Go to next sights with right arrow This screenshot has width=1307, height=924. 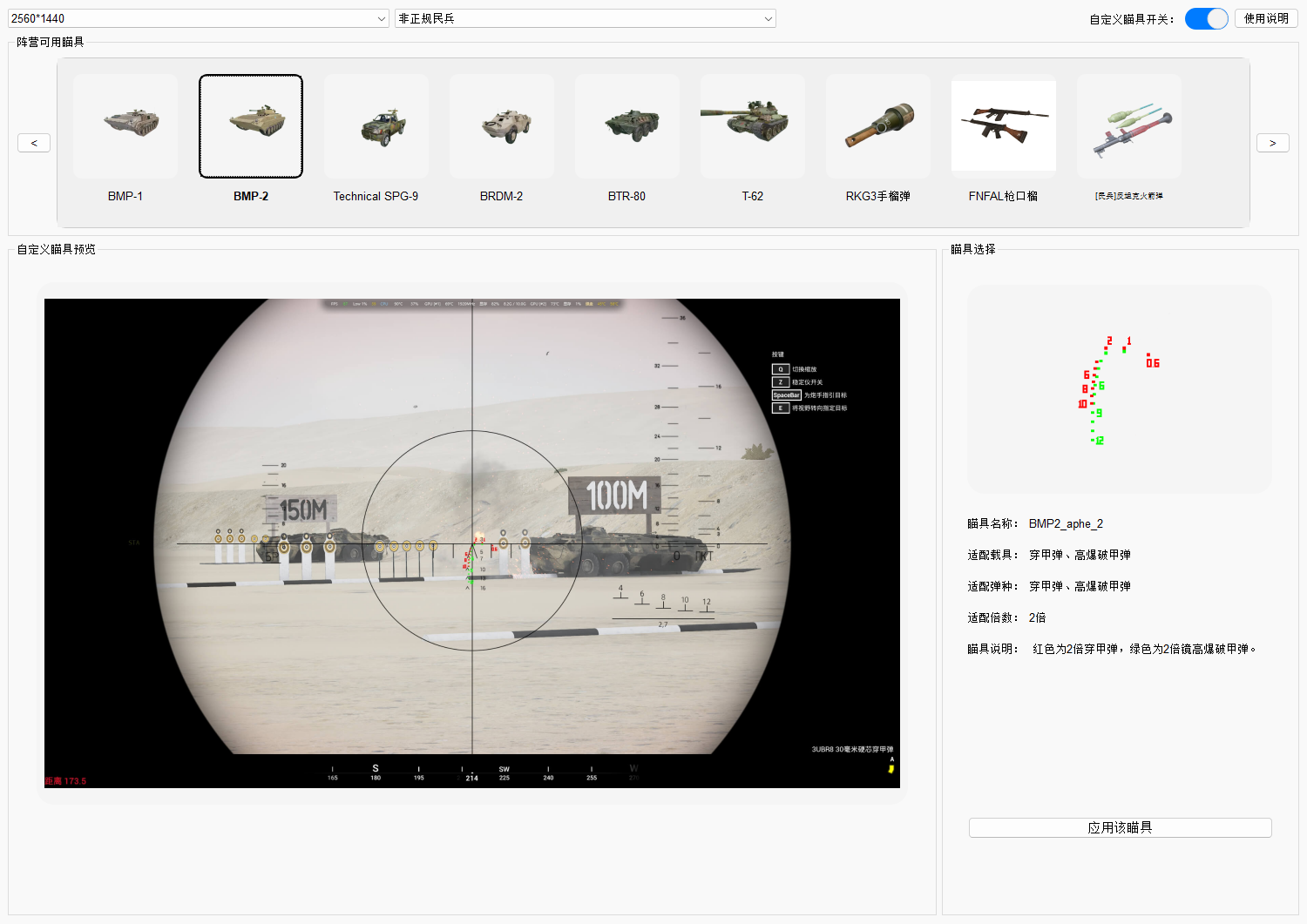1273,143
